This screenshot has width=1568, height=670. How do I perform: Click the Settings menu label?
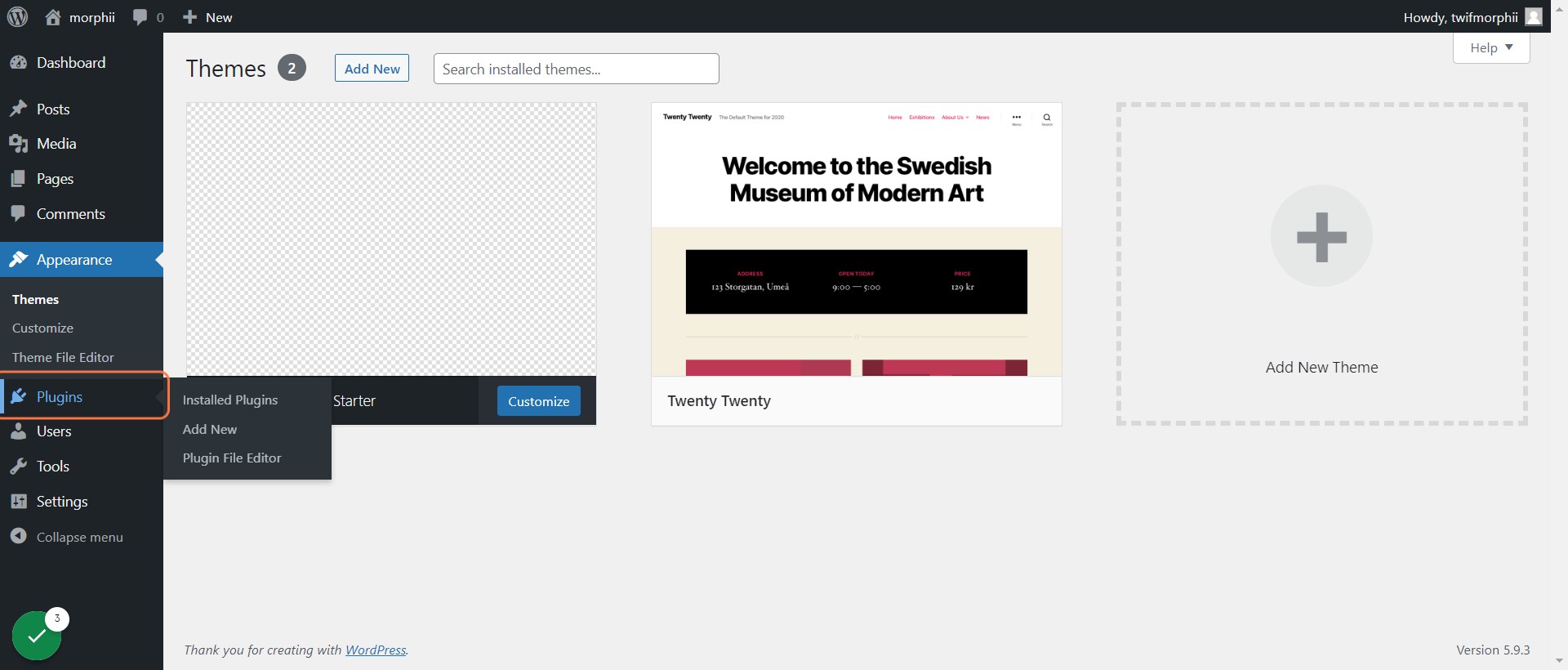click(x=62, y=502)
